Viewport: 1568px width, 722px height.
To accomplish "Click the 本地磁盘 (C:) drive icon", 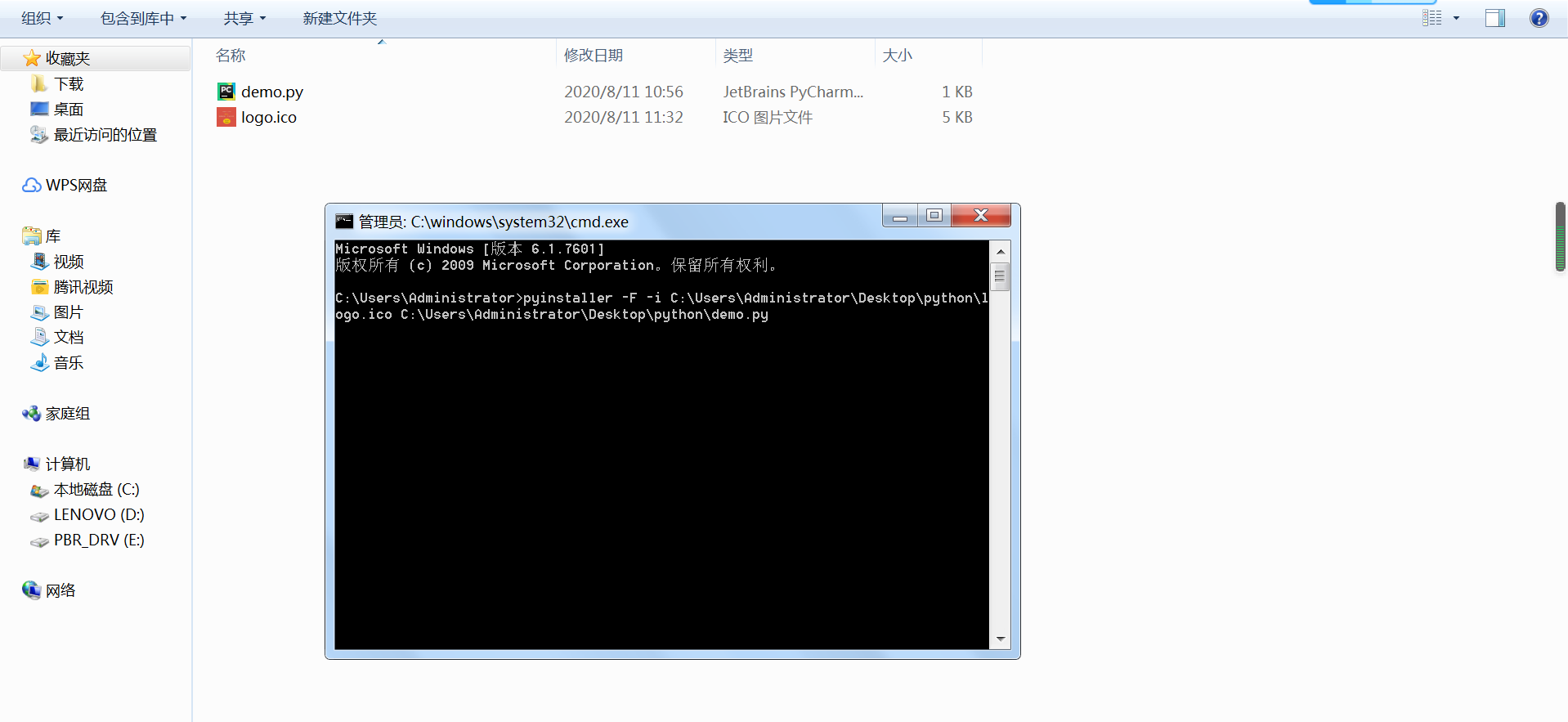I will [x=39, y=491].
